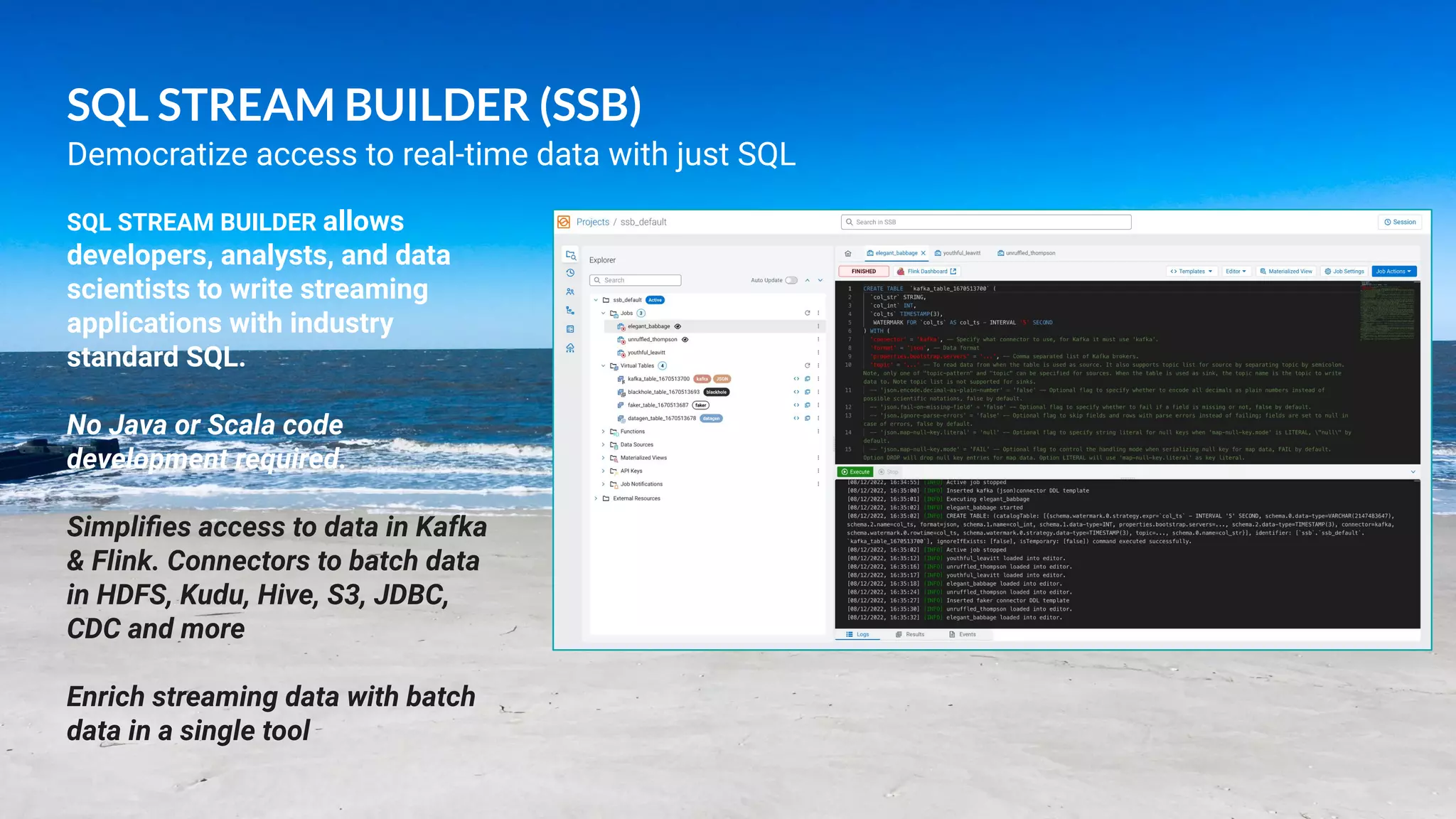
Task: Open kebab menu for Materialized Views folder
Action: (x=818, y=458)
